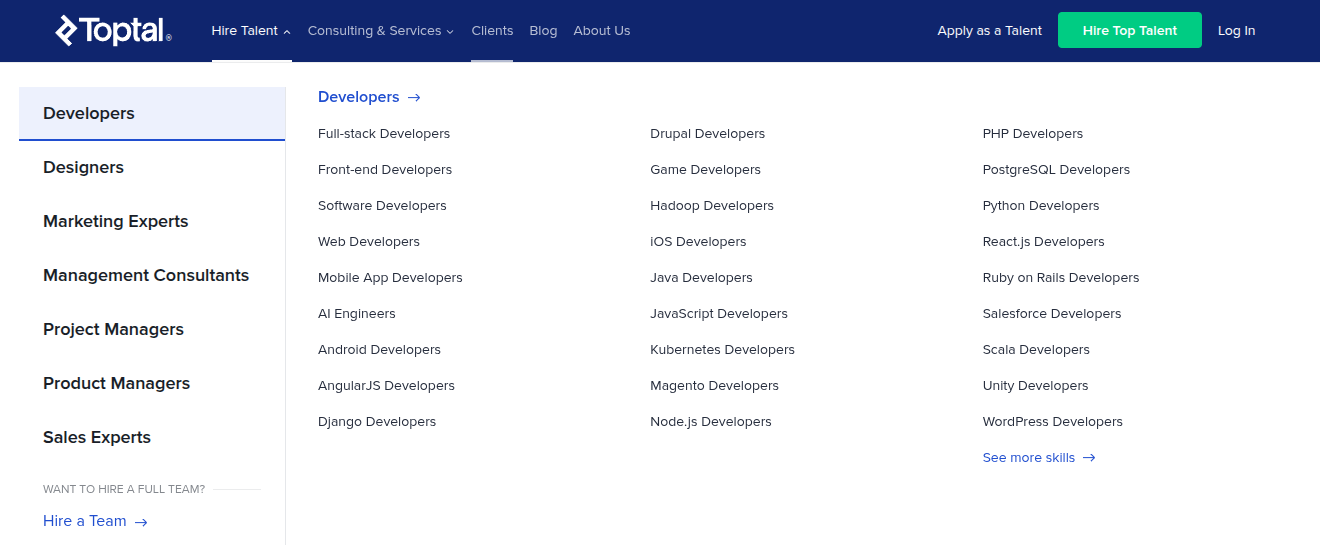Open Unity Developers

[x=1035, y=386]
